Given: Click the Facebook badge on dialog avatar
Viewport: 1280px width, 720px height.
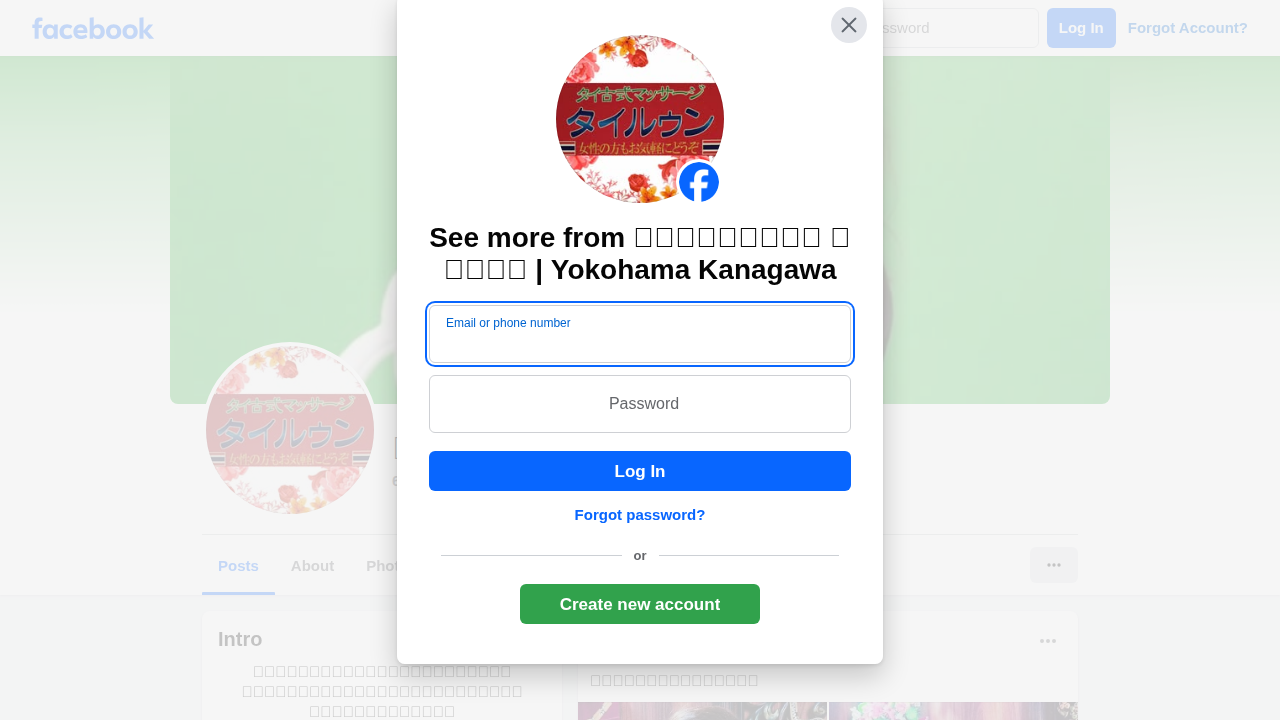Looking at the screenshot, I should click(x=699, y=182).
